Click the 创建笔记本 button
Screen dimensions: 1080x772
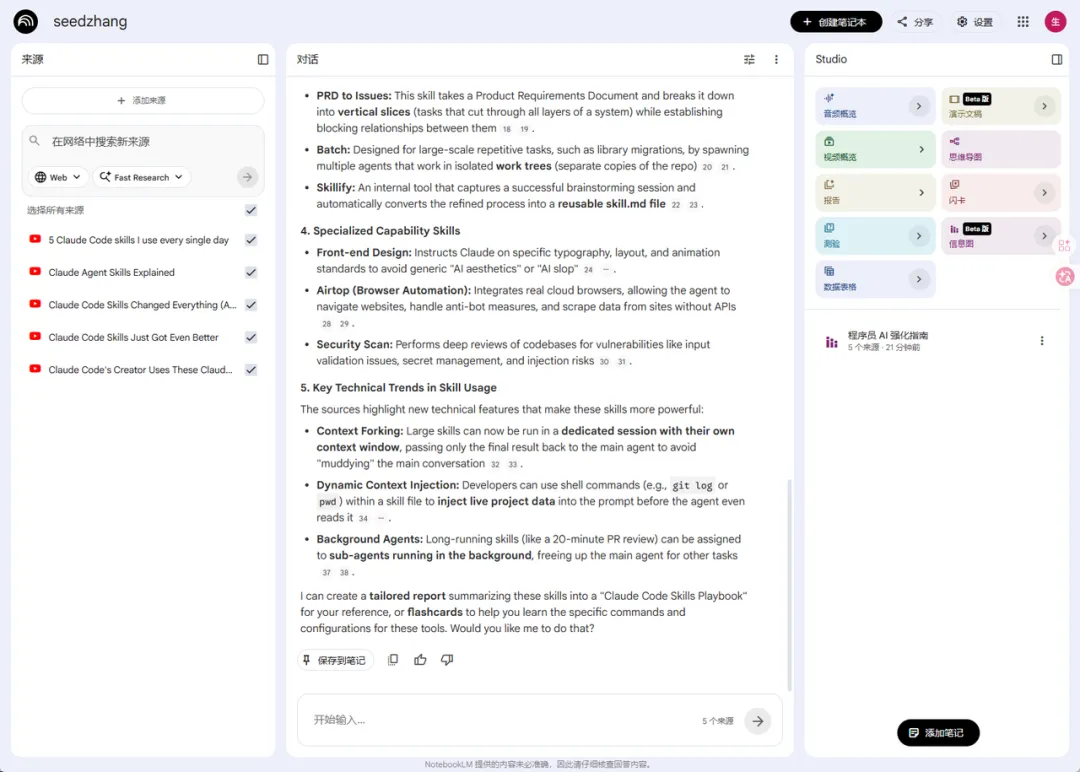[835, 22]
